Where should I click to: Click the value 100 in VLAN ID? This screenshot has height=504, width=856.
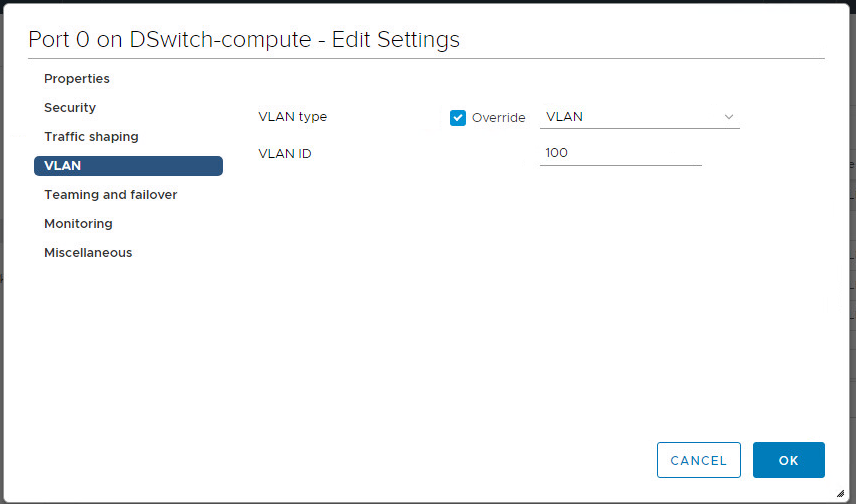pos(557,154)
